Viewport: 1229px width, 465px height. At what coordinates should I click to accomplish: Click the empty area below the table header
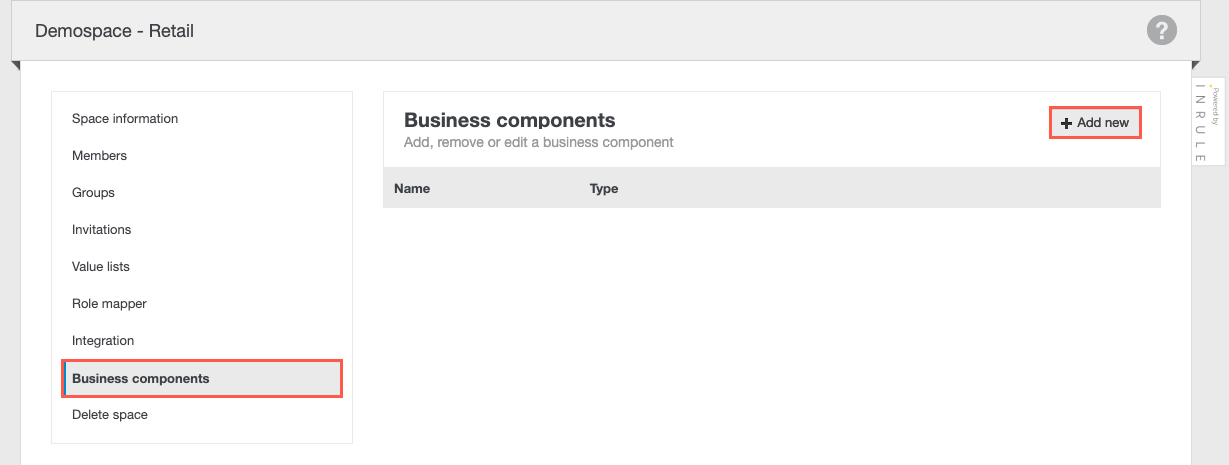click(770, 320)
